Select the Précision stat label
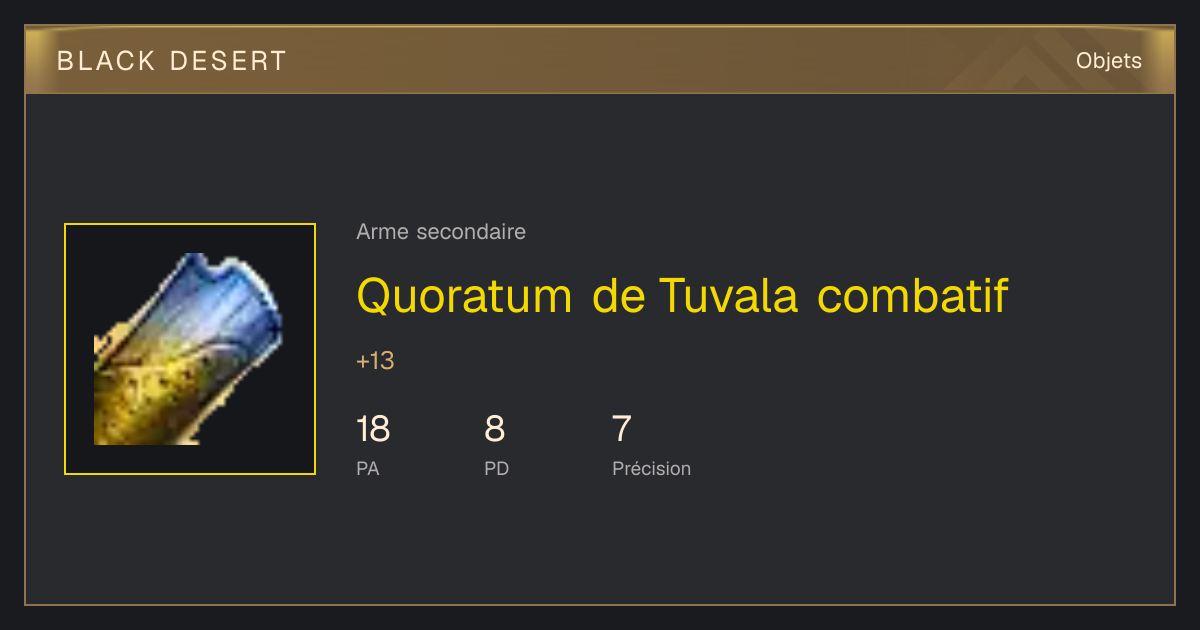The width and height of the screenshot is (1200, 630). (x=651, y=468)
